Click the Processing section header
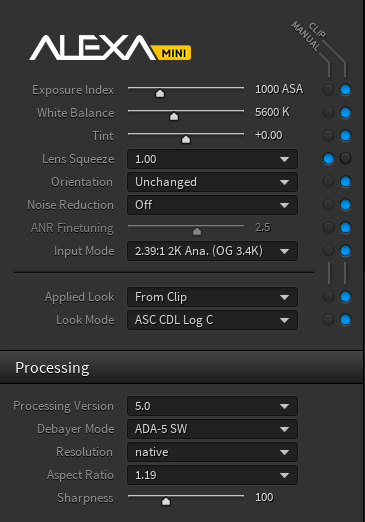365x522 pixels. click(x=181, y=367)
